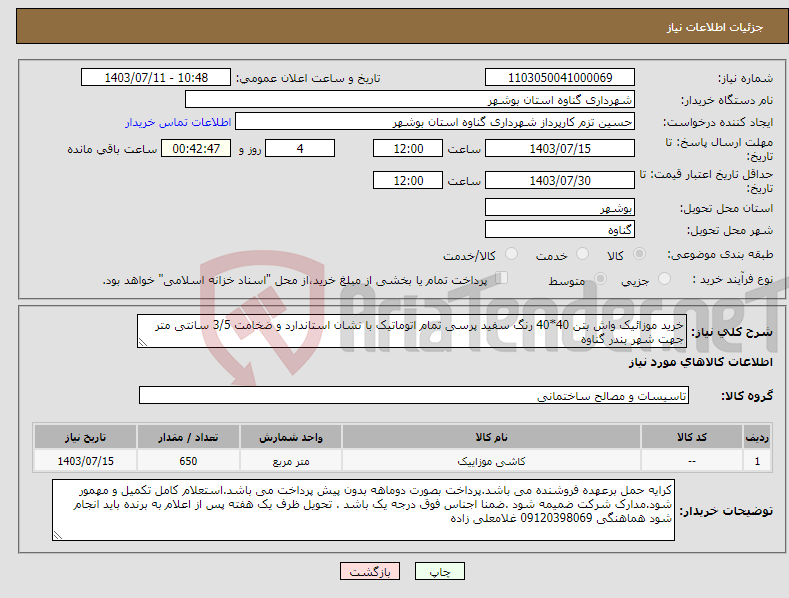Click the resize handle of description text area
Screen dimensions: 789x598
pyautogui.click(x=142, y=342)
